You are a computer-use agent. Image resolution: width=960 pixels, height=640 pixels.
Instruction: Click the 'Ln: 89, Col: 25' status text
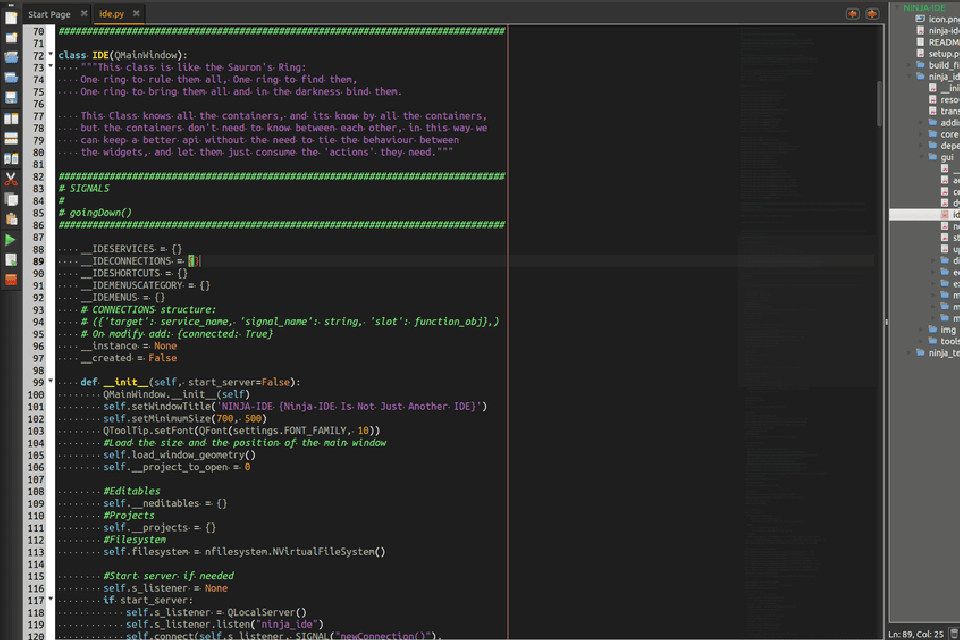pos(916,634)
